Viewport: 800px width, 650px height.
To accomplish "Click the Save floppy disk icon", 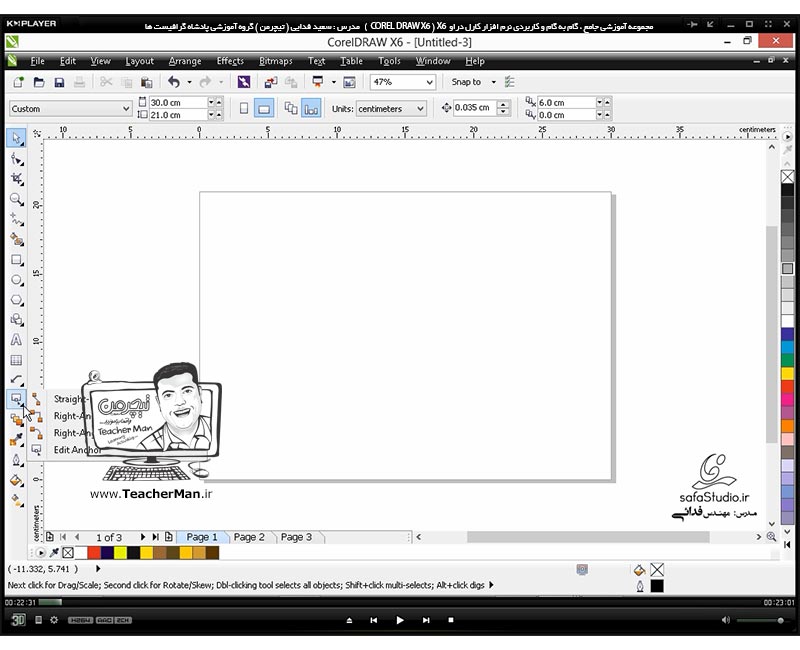I will coord(59,82).
